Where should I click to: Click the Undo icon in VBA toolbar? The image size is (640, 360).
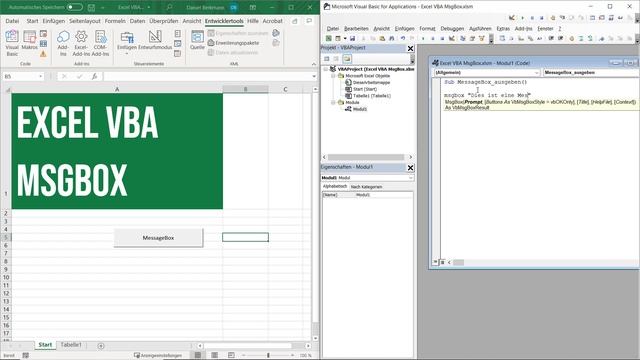403,38
